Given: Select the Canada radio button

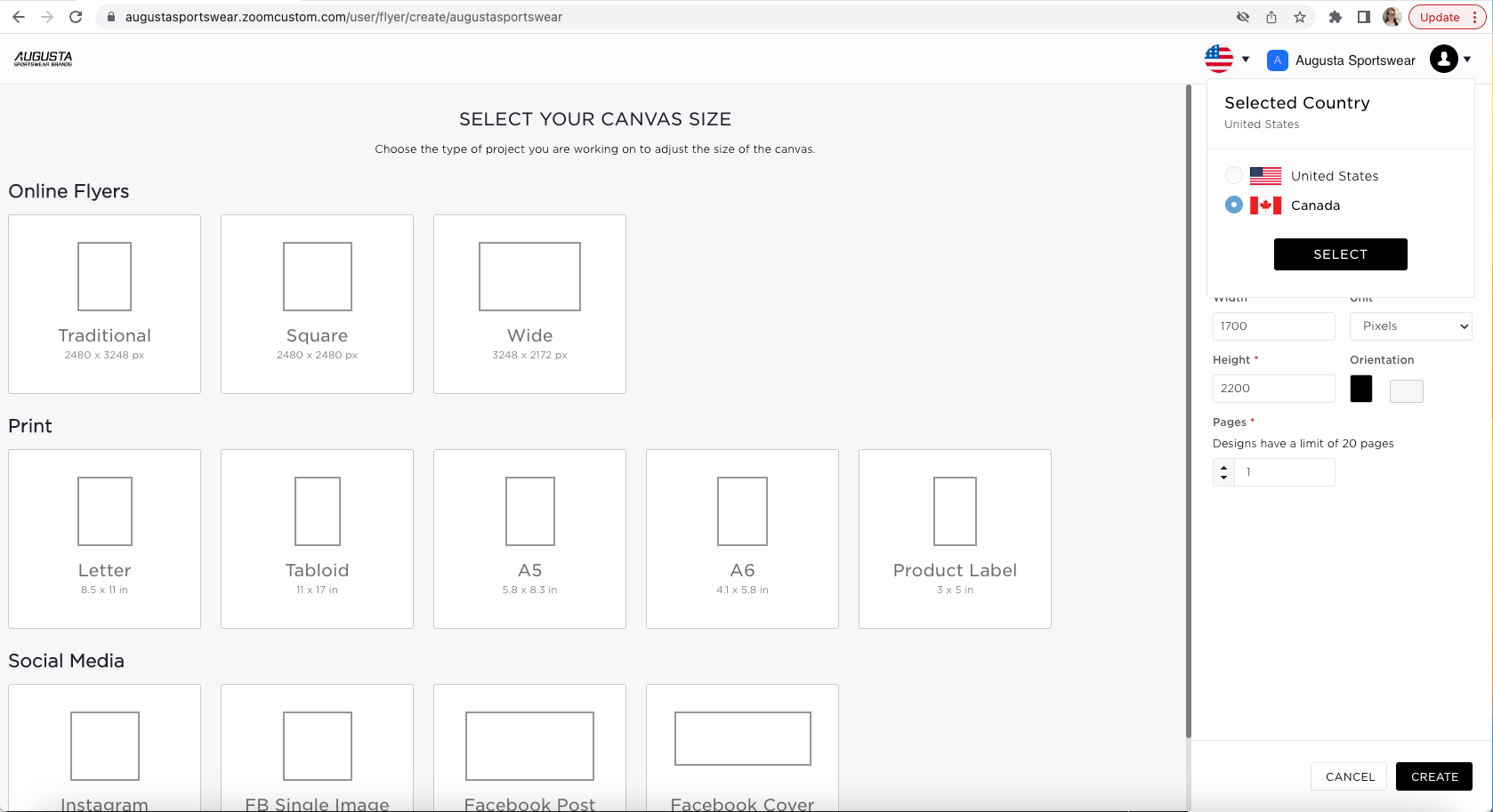Looking at the screenshot, I should (1233, 205).
